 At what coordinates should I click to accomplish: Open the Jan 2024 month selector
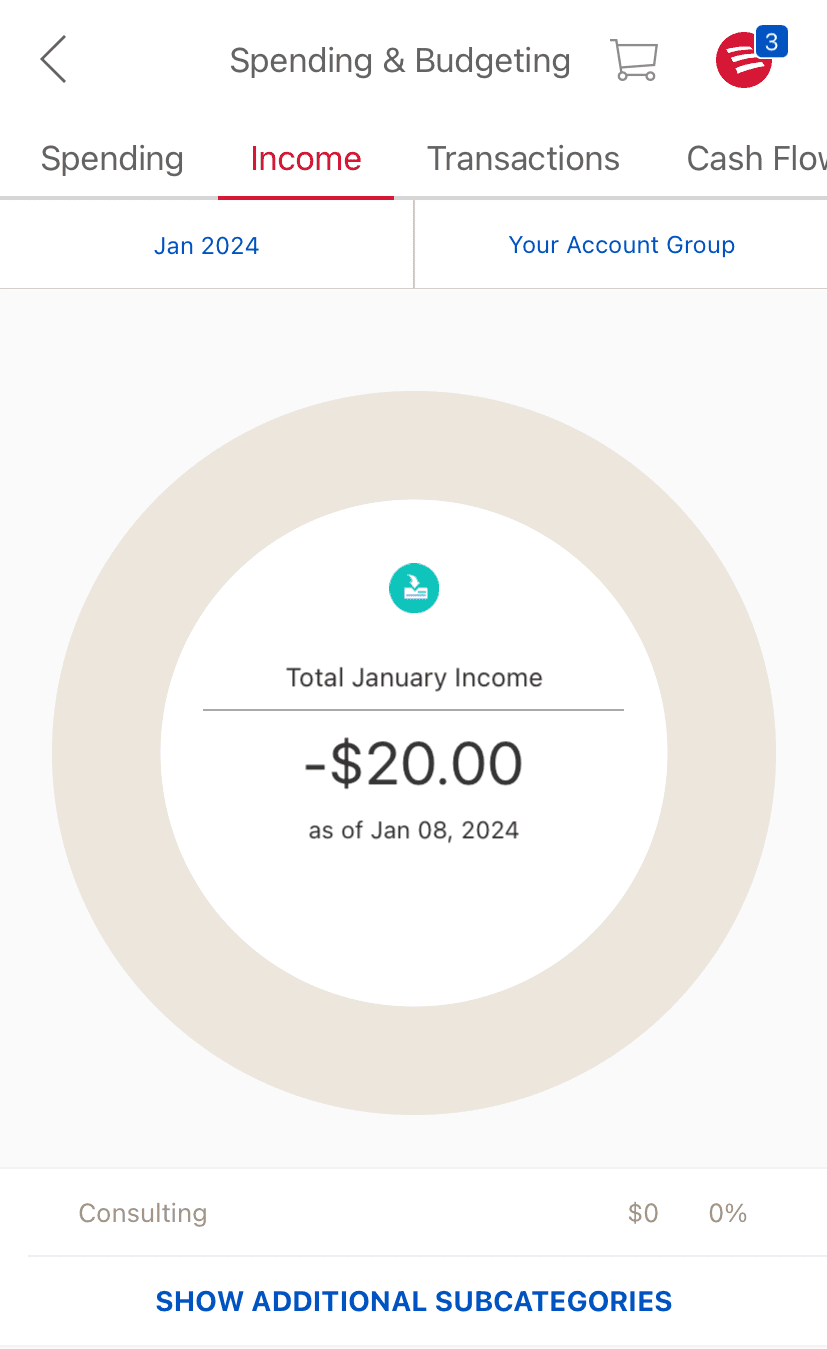point(207,245)
